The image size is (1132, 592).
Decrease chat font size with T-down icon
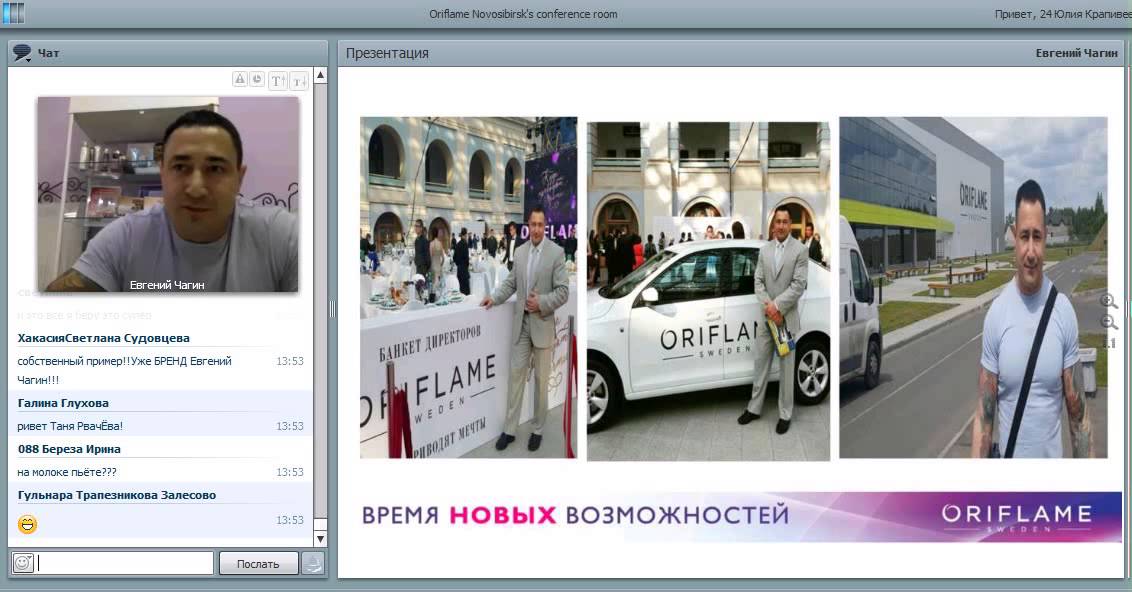tap(300, 81)
